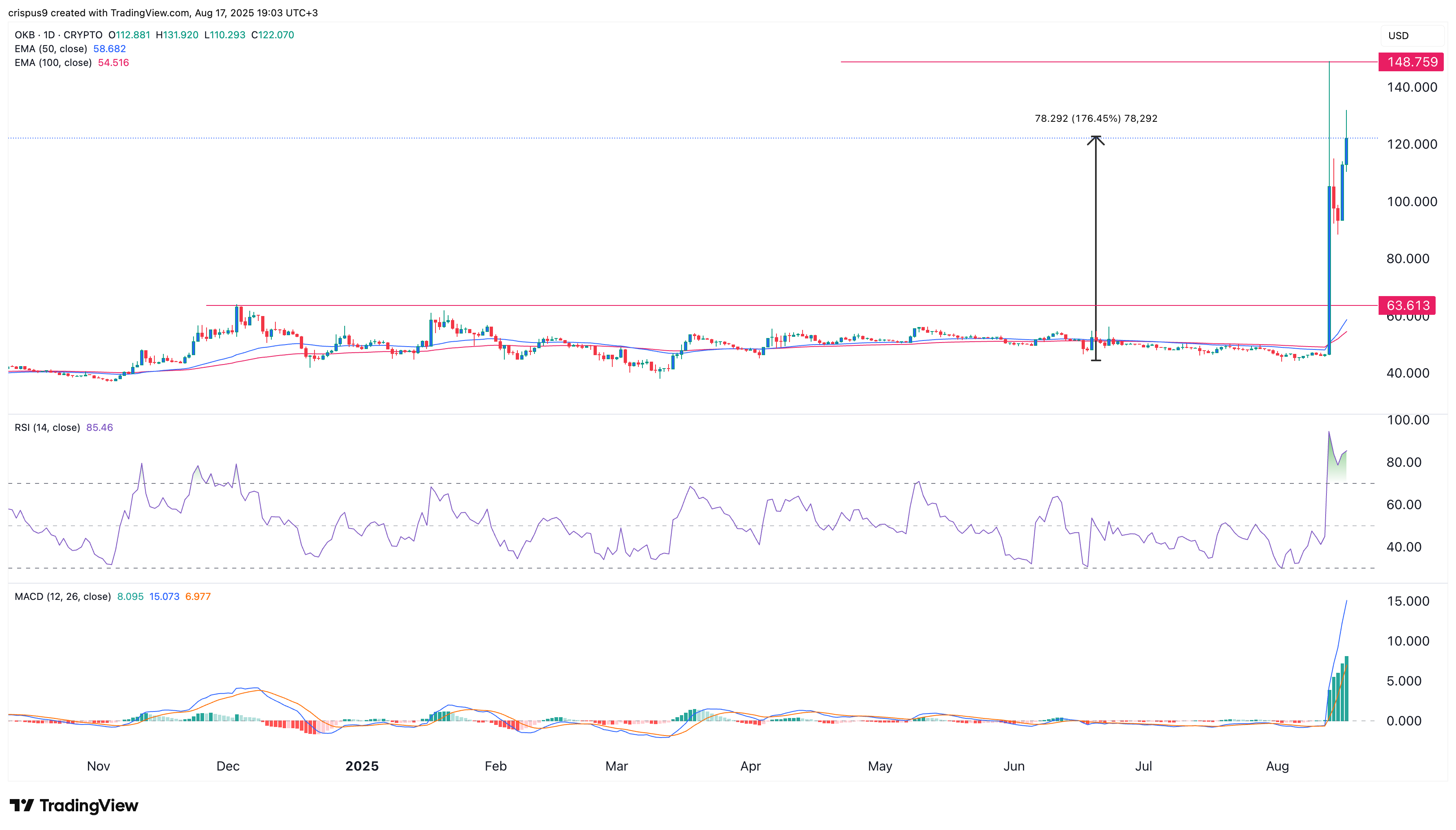The width and height of the screenshot is (1456, 830).
Task: Click the Jun label on time axis
Action: point(1014,766)
